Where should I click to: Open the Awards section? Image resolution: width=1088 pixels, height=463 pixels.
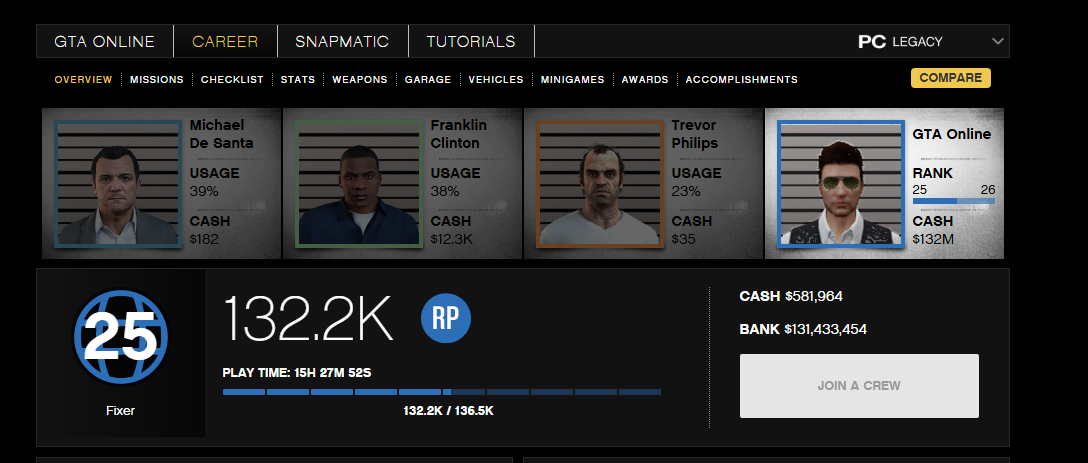click(x=645, y=80)
